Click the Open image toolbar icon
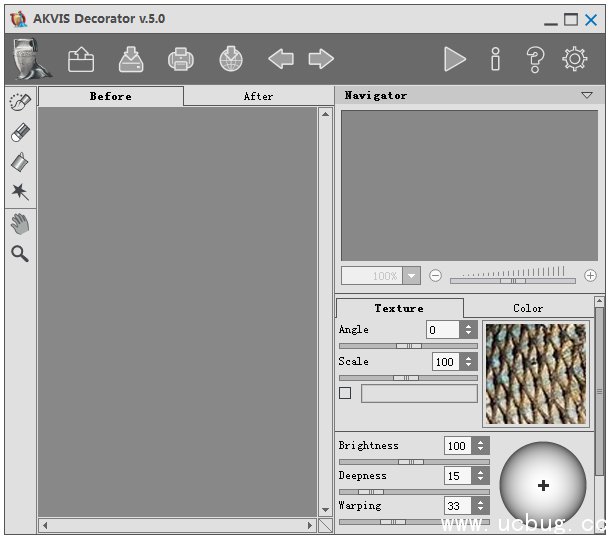This screenshot has height=539, width=611. 81,60
